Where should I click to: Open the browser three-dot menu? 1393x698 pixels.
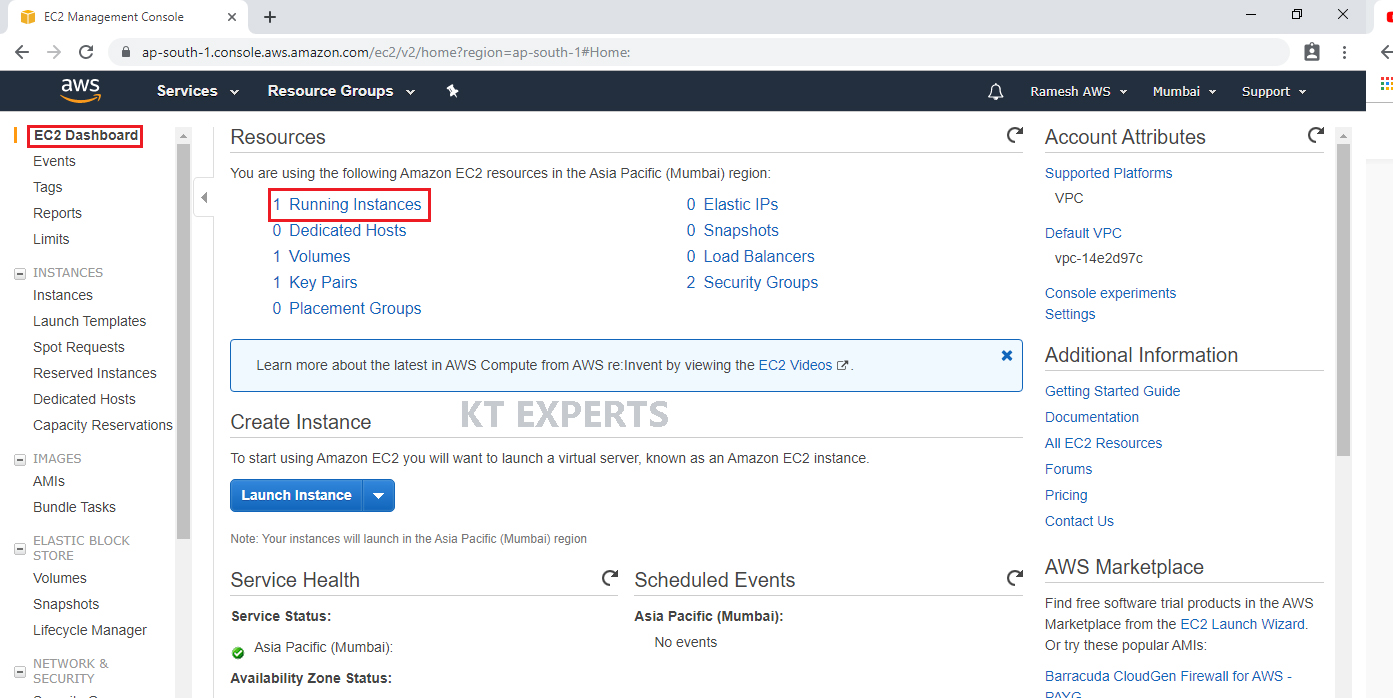tap(1345, 52)
